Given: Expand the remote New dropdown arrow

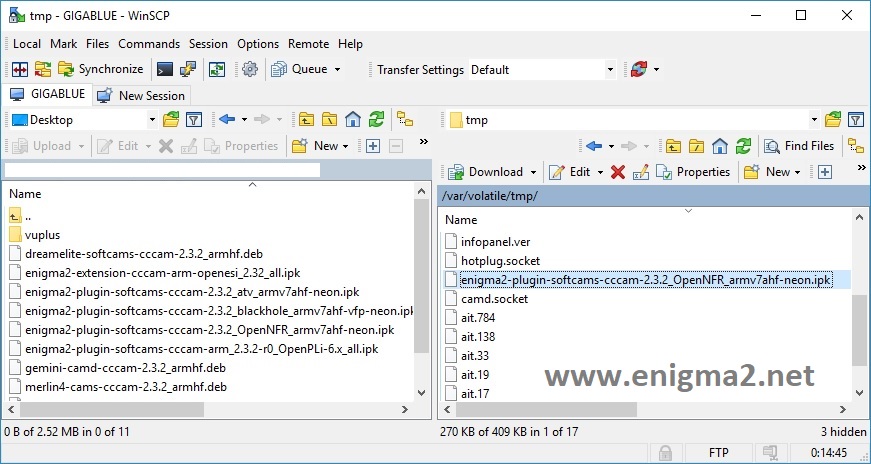Looking at the screenshot, I should (x=798, y=172).
